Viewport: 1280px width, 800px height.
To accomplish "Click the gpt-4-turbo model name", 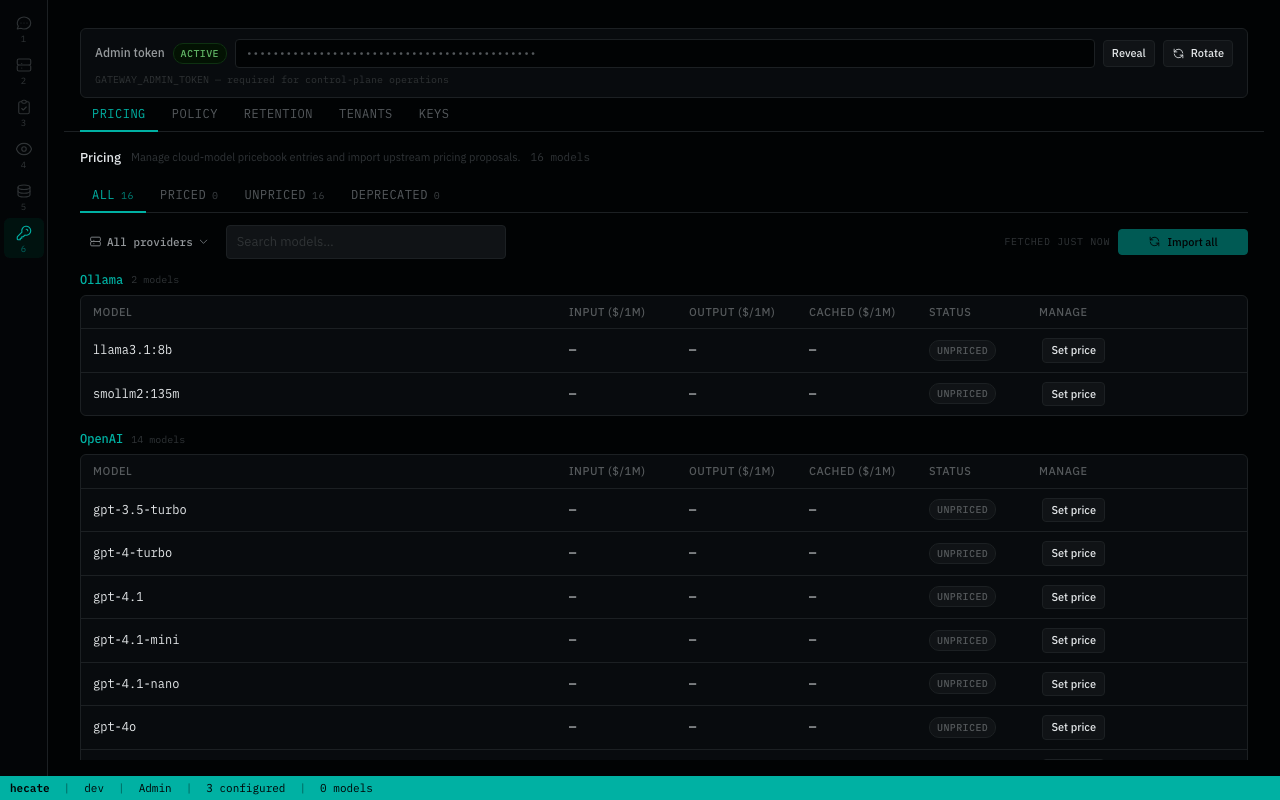I will (x=132, y=553).
